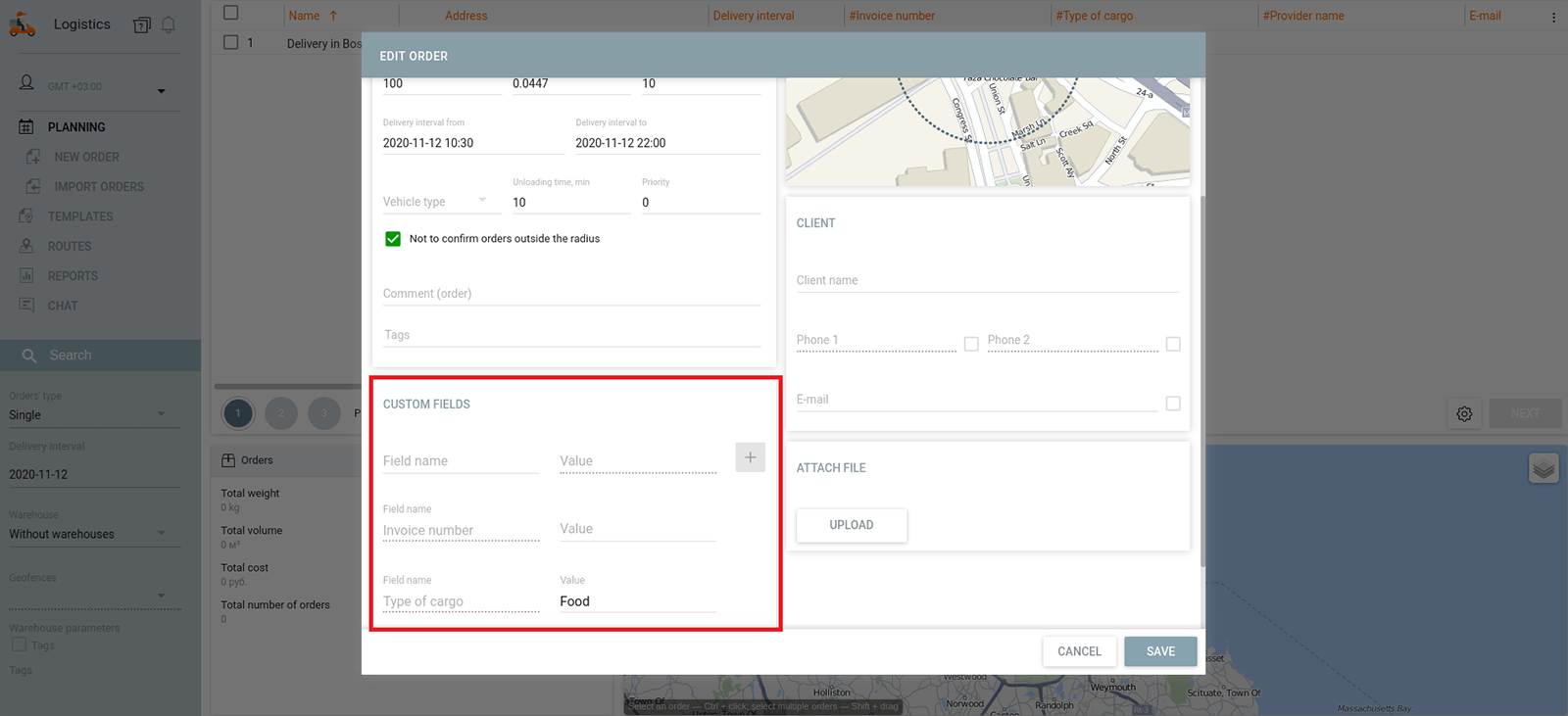1568x716 pixels.
Task: Click the Client name input field
Action: tap(987, 281)
